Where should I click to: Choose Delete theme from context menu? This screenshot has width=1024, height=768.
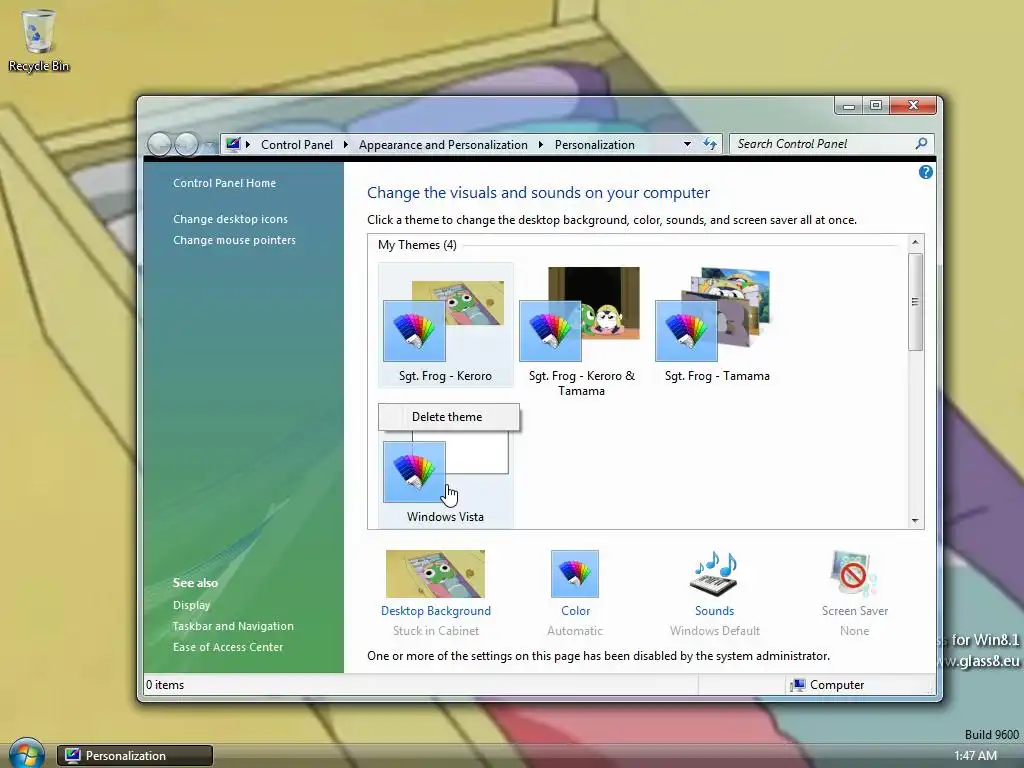click(x=449, y=417)
